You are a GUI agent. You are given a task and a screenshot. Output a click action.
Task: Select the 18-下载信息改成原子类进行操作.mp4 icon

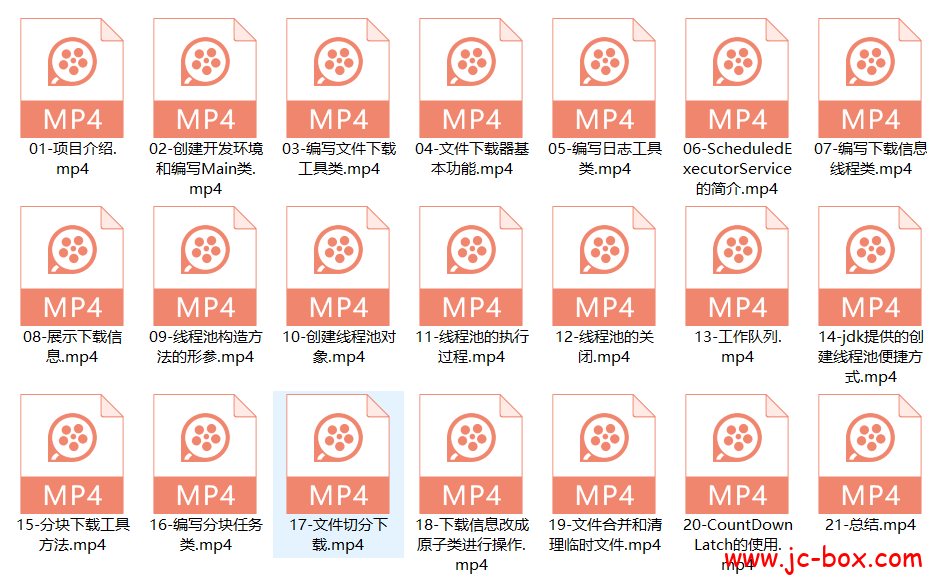[471, 454]
